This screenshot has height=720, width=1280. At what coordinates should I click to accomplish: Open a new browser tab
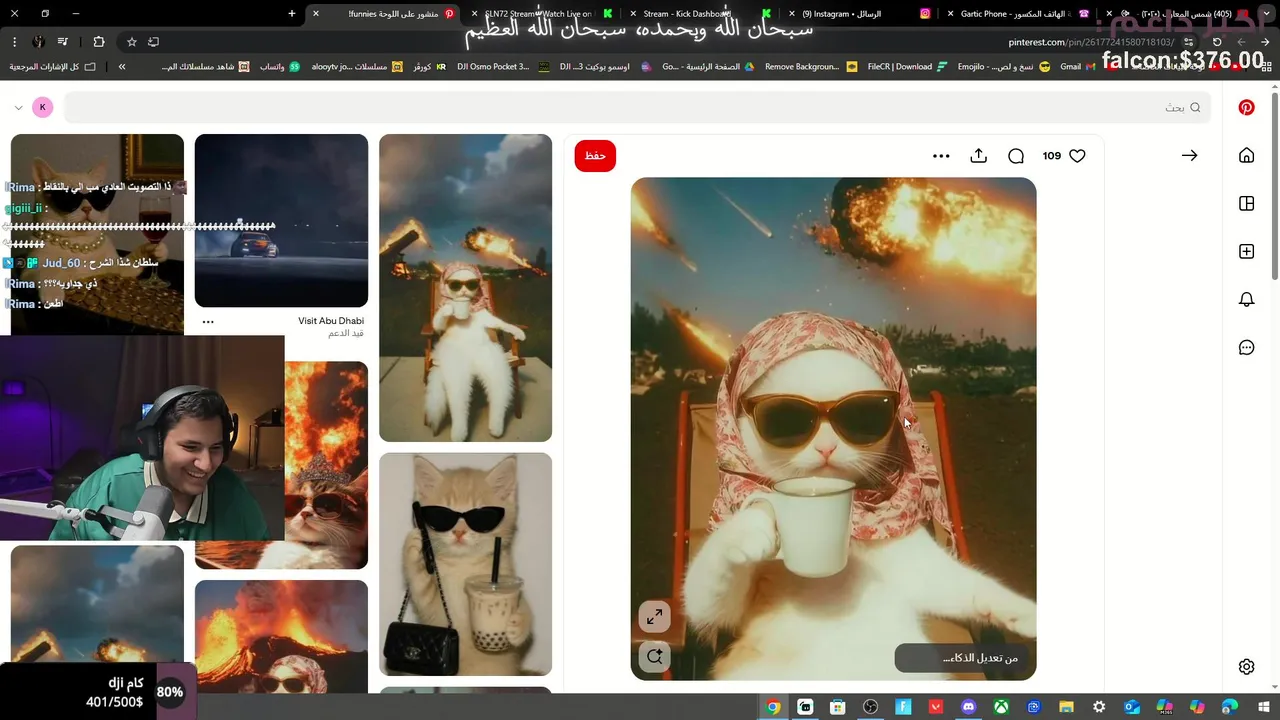(292, 14)
